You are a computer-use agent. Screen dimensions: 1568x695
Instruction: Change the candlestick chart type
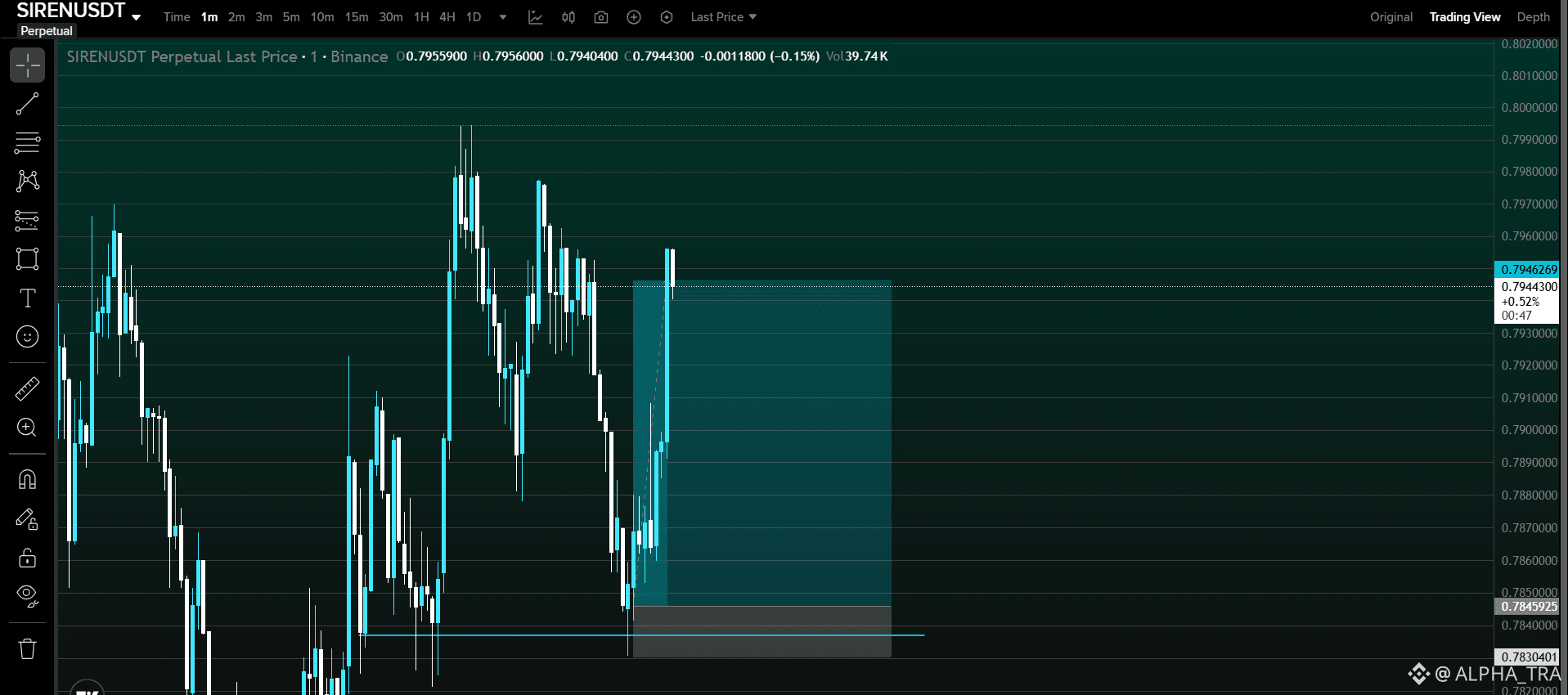[x=568, y=17]
